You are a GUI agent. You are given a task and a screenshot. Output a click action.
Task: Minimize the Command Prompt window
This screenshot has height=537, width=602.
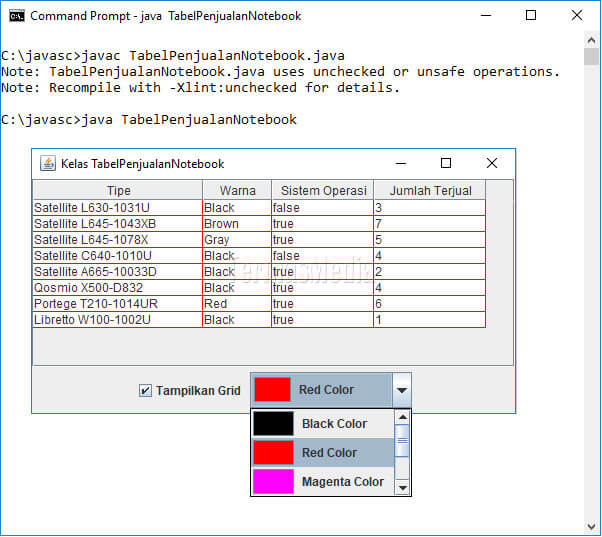[x=486, y=16]
